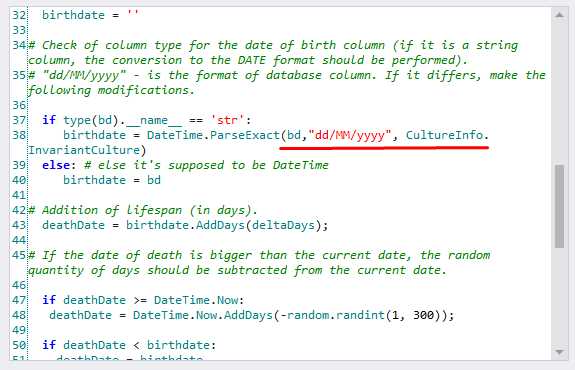
Task: Click scrollbar track below the thumb
Action: (x=559, y=297)
